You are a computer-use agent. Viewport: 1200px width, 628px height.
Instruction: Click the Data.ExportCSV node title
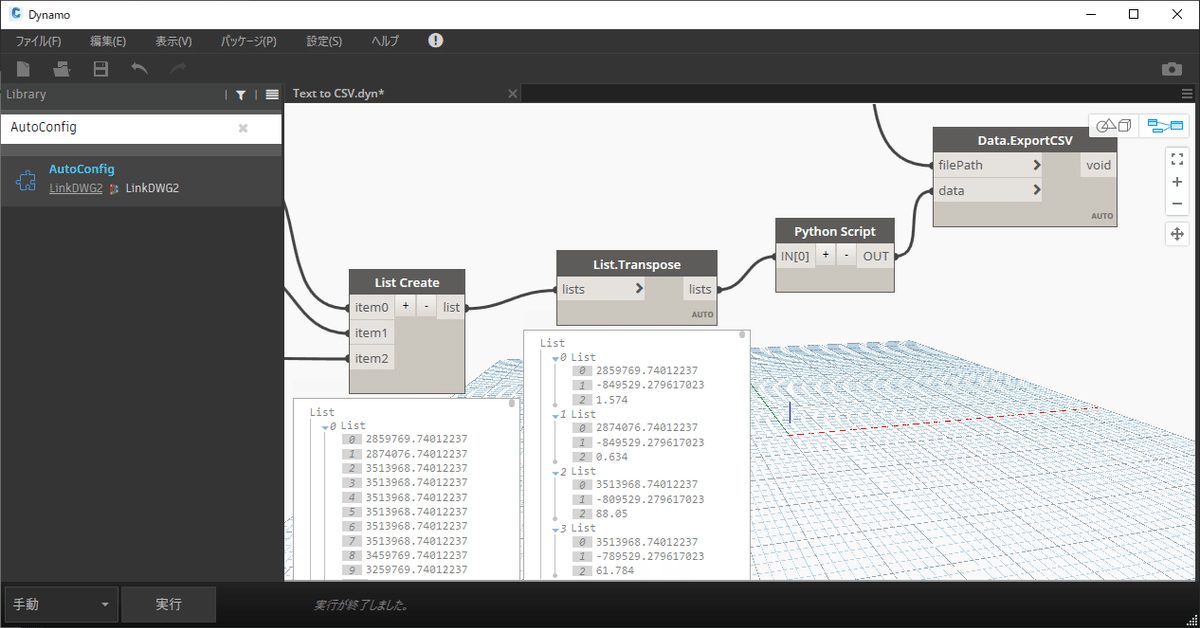1025,141
